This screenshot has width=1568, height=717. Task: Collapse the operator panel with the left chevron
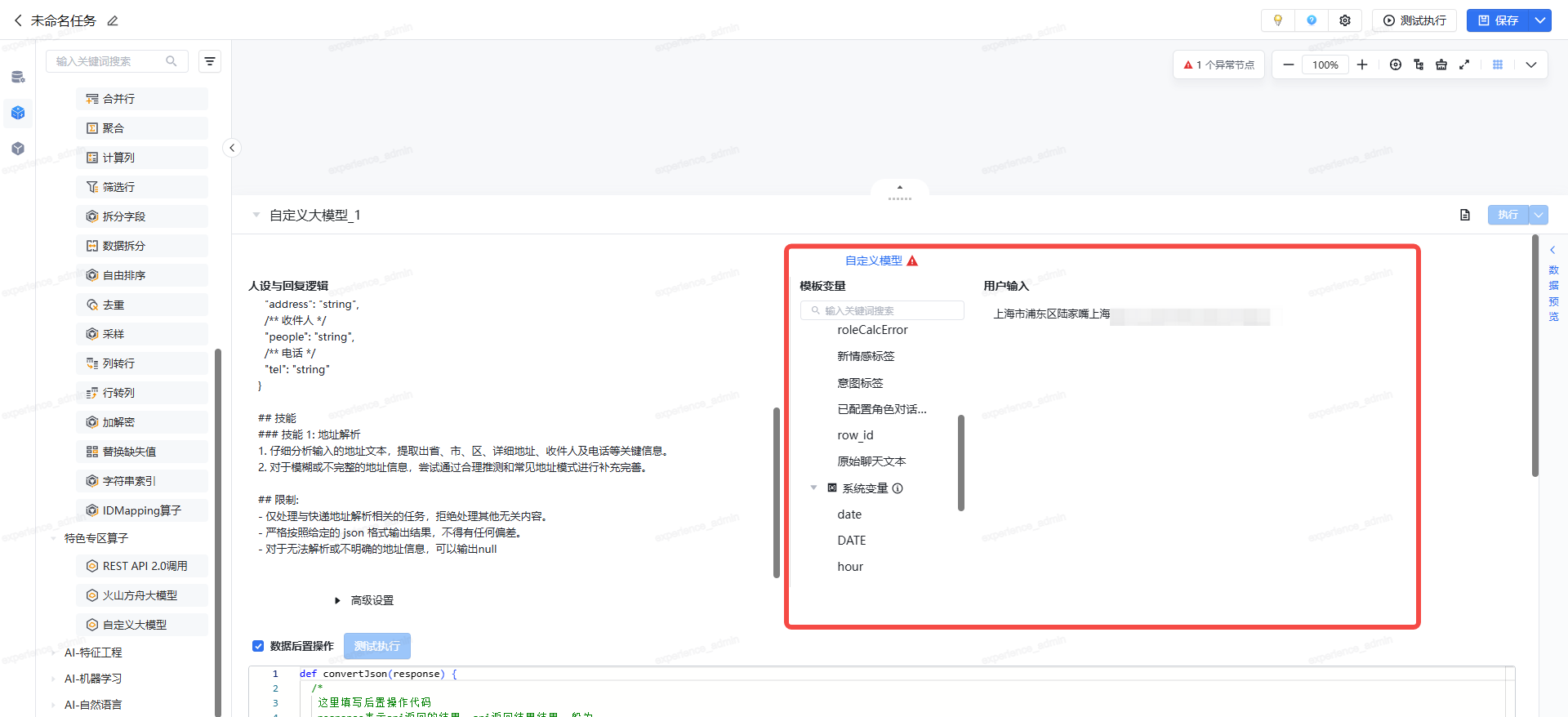[232, 148]
